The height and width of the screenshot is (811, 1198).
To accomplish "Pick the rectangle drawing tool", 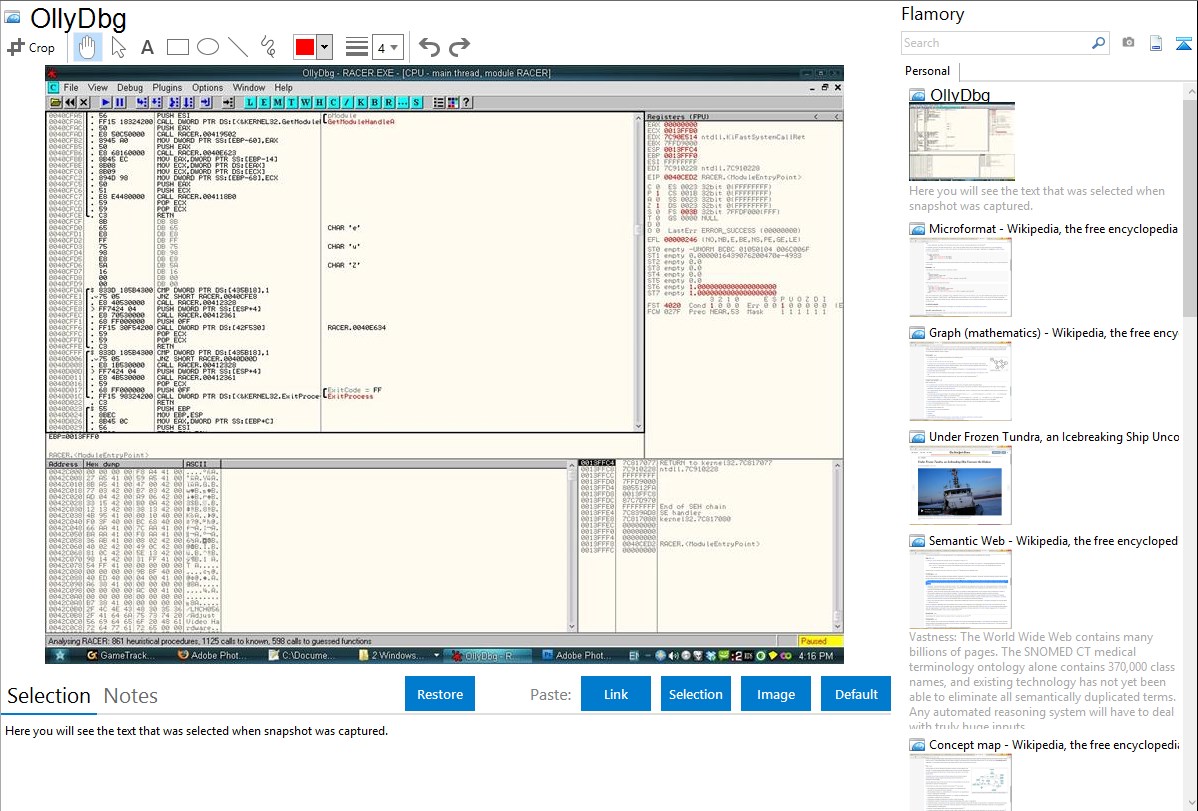I will coord(177,47).
